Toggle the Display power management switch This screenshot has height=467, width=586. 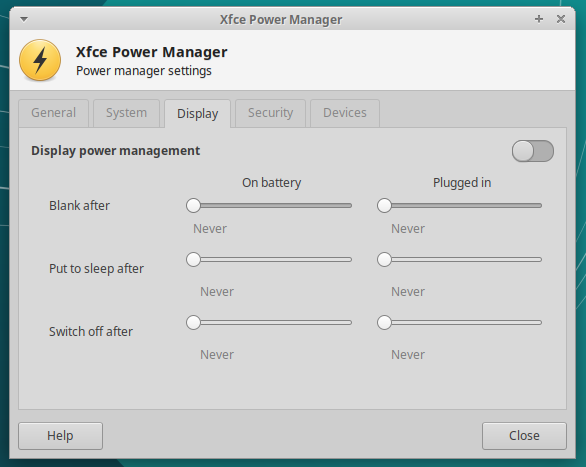pos(533,151)
